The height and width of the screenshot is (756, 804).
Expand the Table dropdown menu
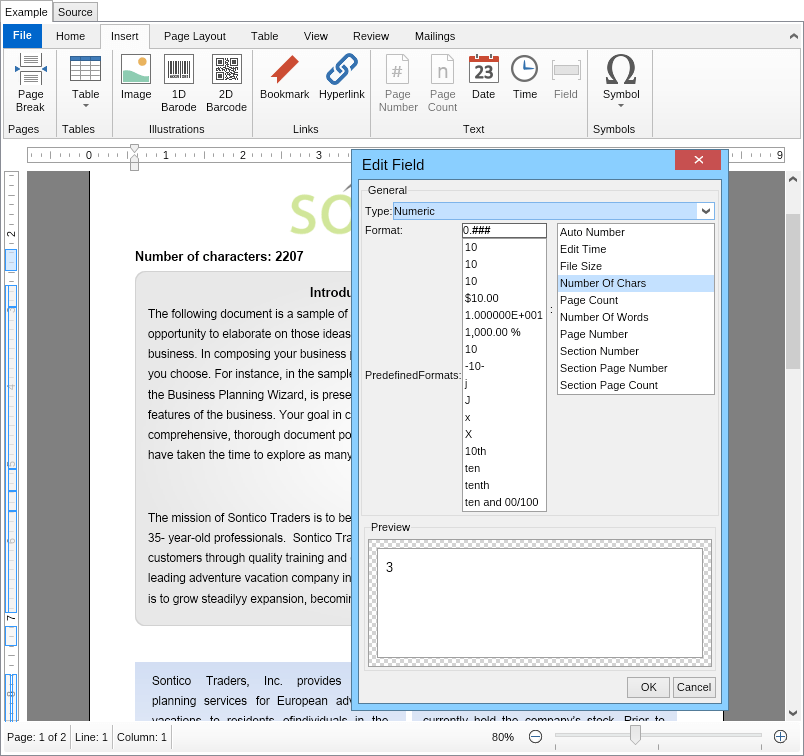point(86,105)
